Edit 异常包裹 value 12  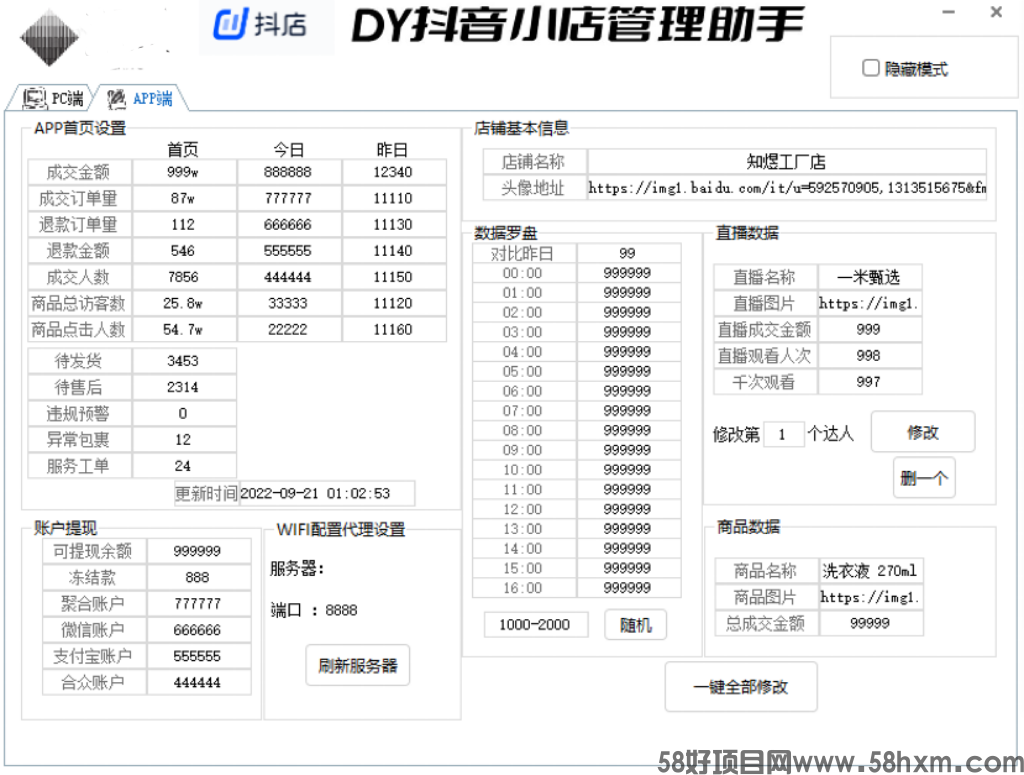coord(184,439)
